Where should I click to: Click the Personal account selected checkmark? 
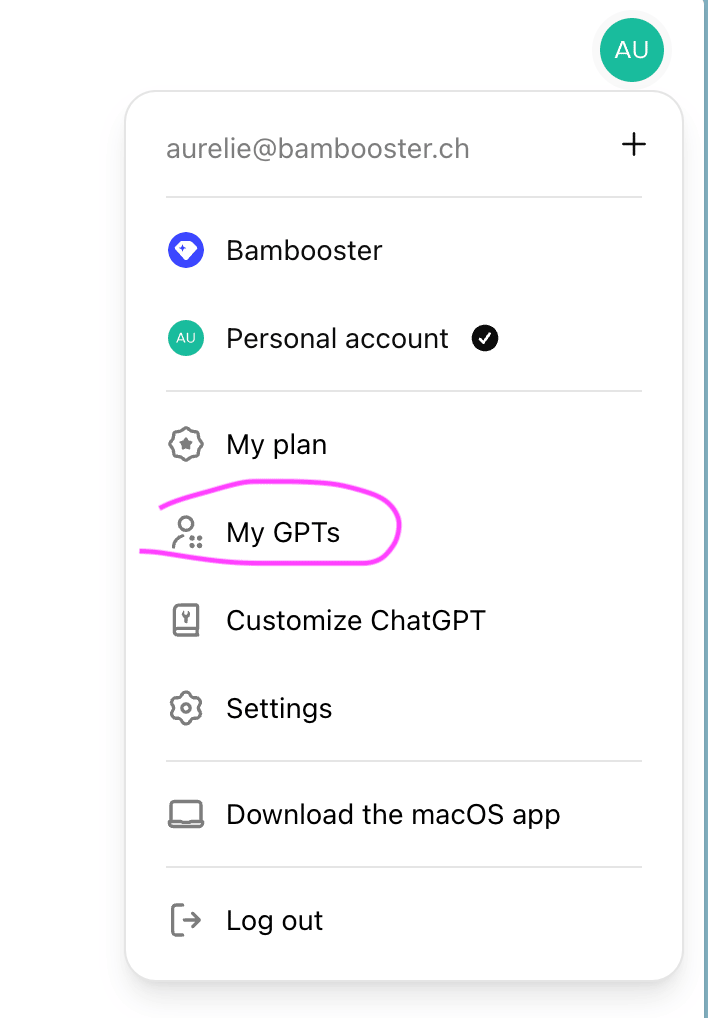[x=485, y=338]
